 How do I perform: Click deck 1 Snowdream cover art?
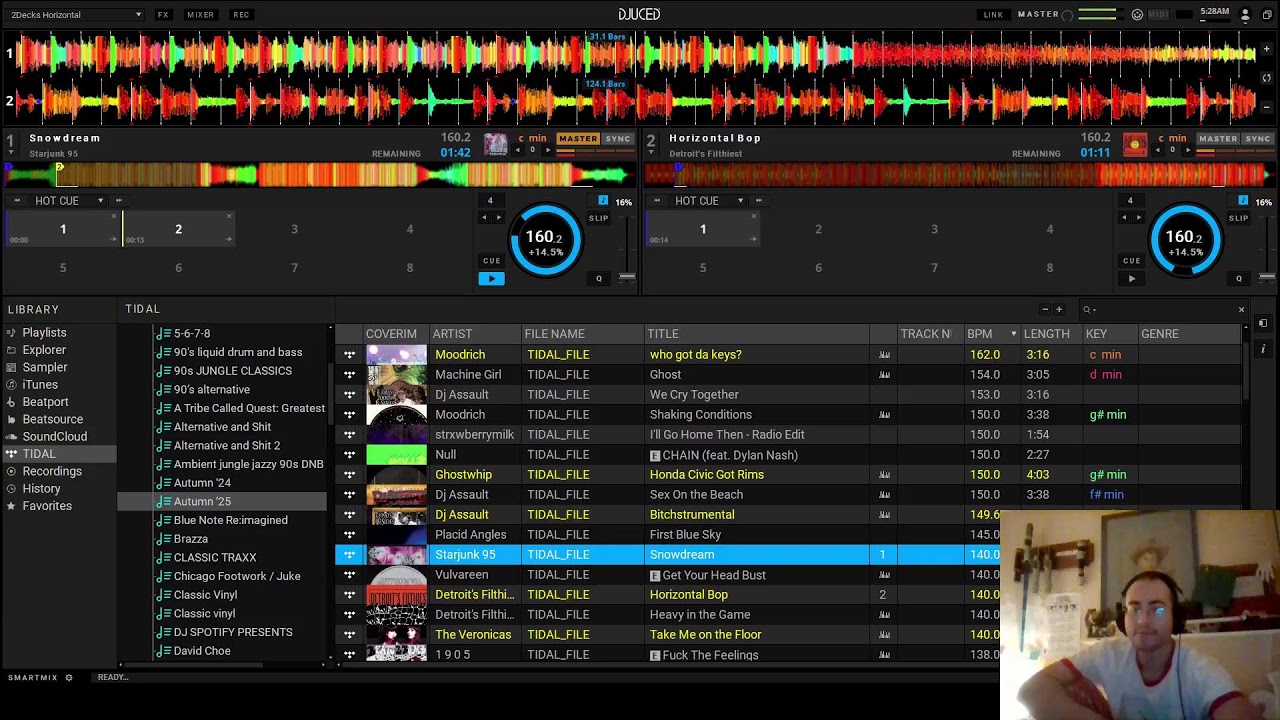(x=496, y=145)
